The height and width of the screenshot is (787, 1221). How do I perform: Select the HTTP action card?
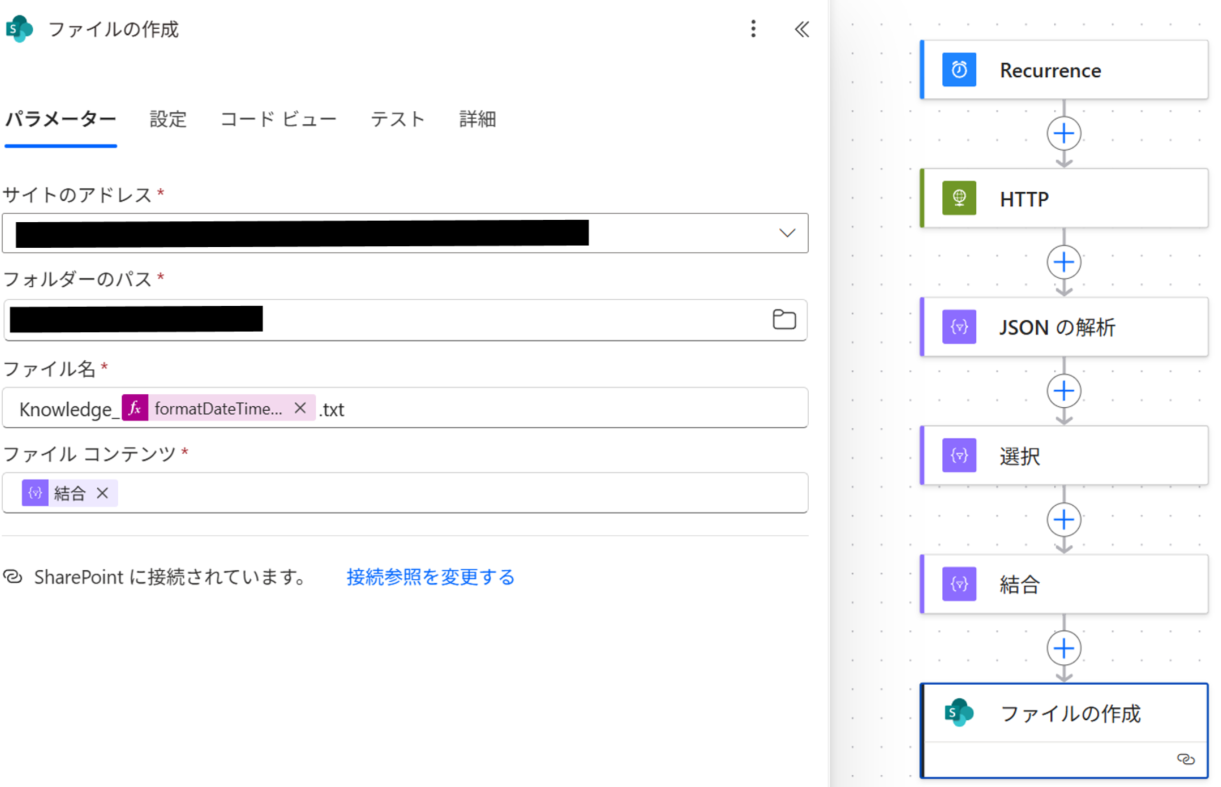coord(1064,199)
